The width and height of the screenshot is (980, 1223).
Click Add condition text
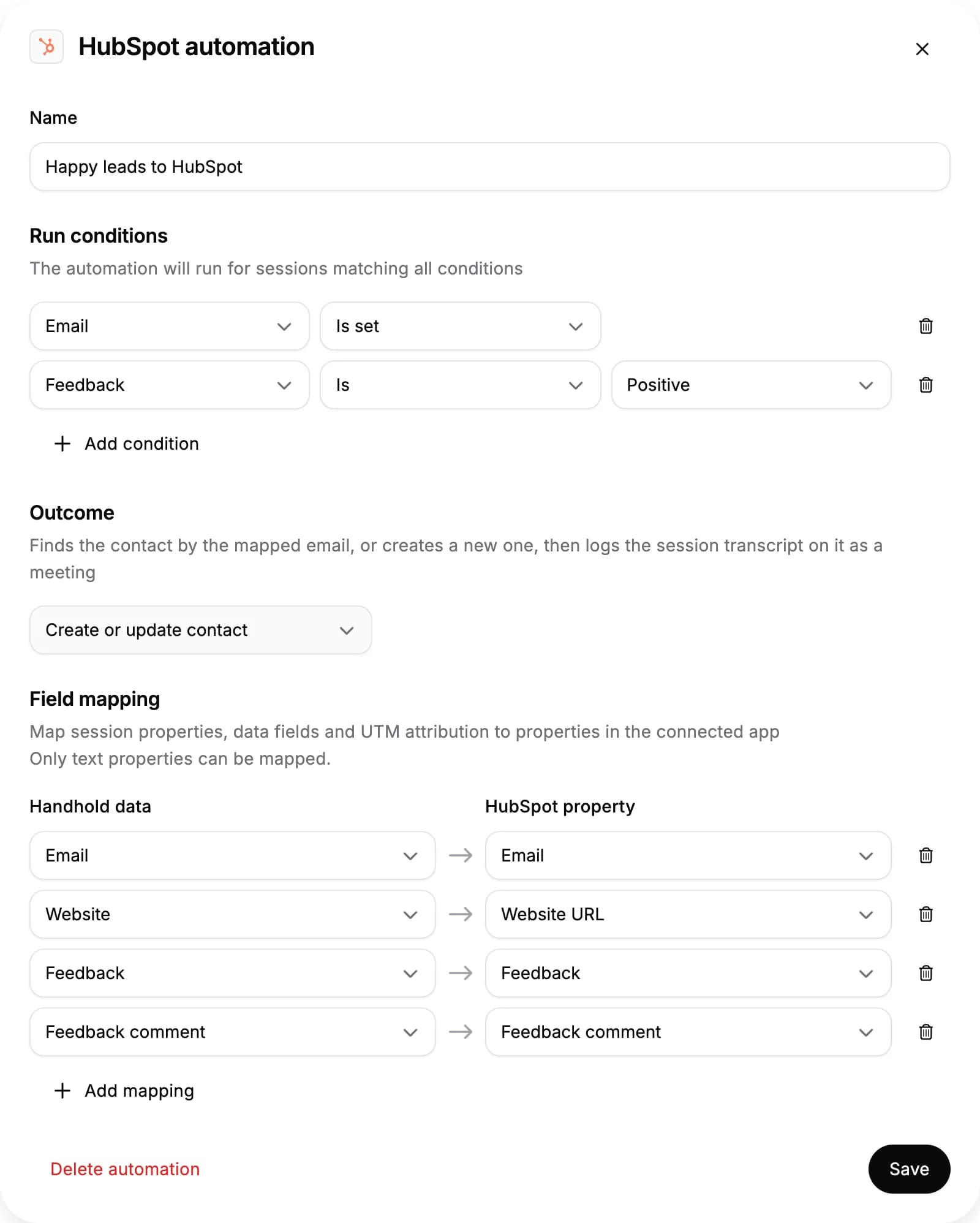141,444
